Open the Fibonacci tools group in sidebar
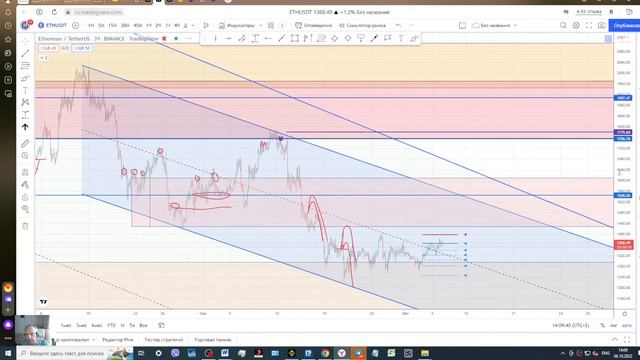The height and width of the screenshot is (360, 640). (x=25, y=66)
